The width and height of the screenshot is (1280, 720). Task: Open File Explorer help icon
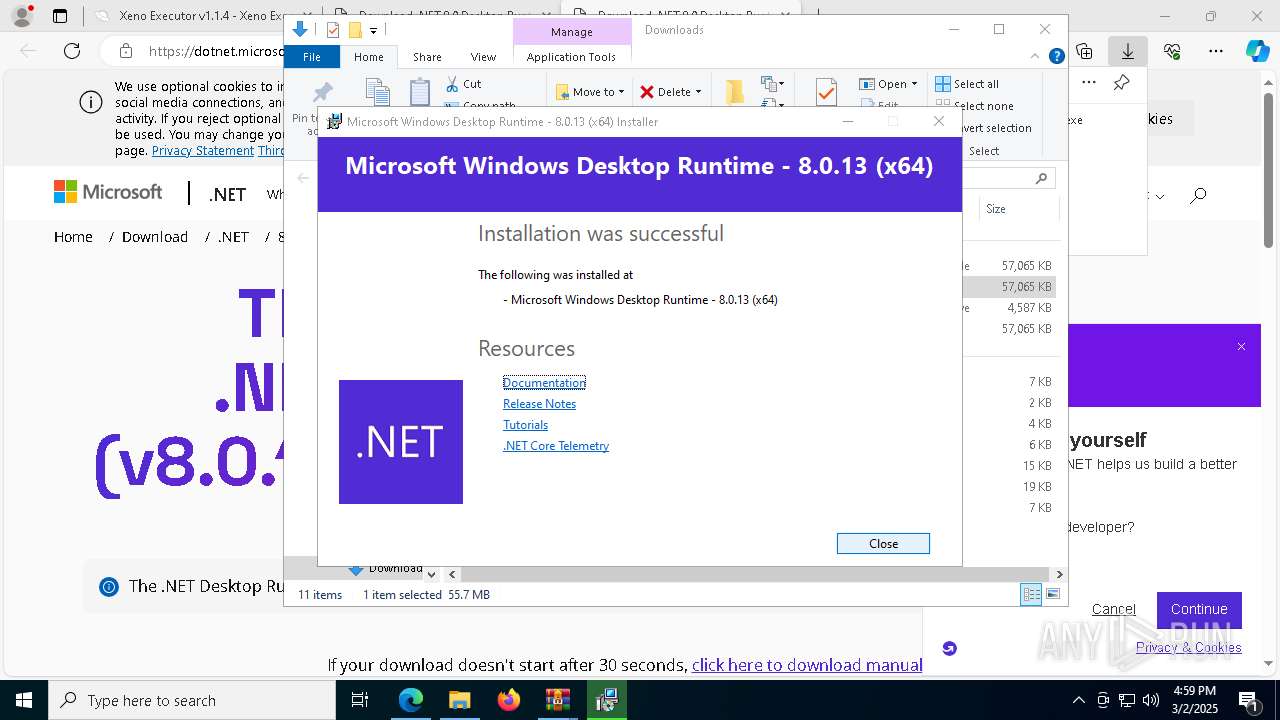coord(1056,57)
